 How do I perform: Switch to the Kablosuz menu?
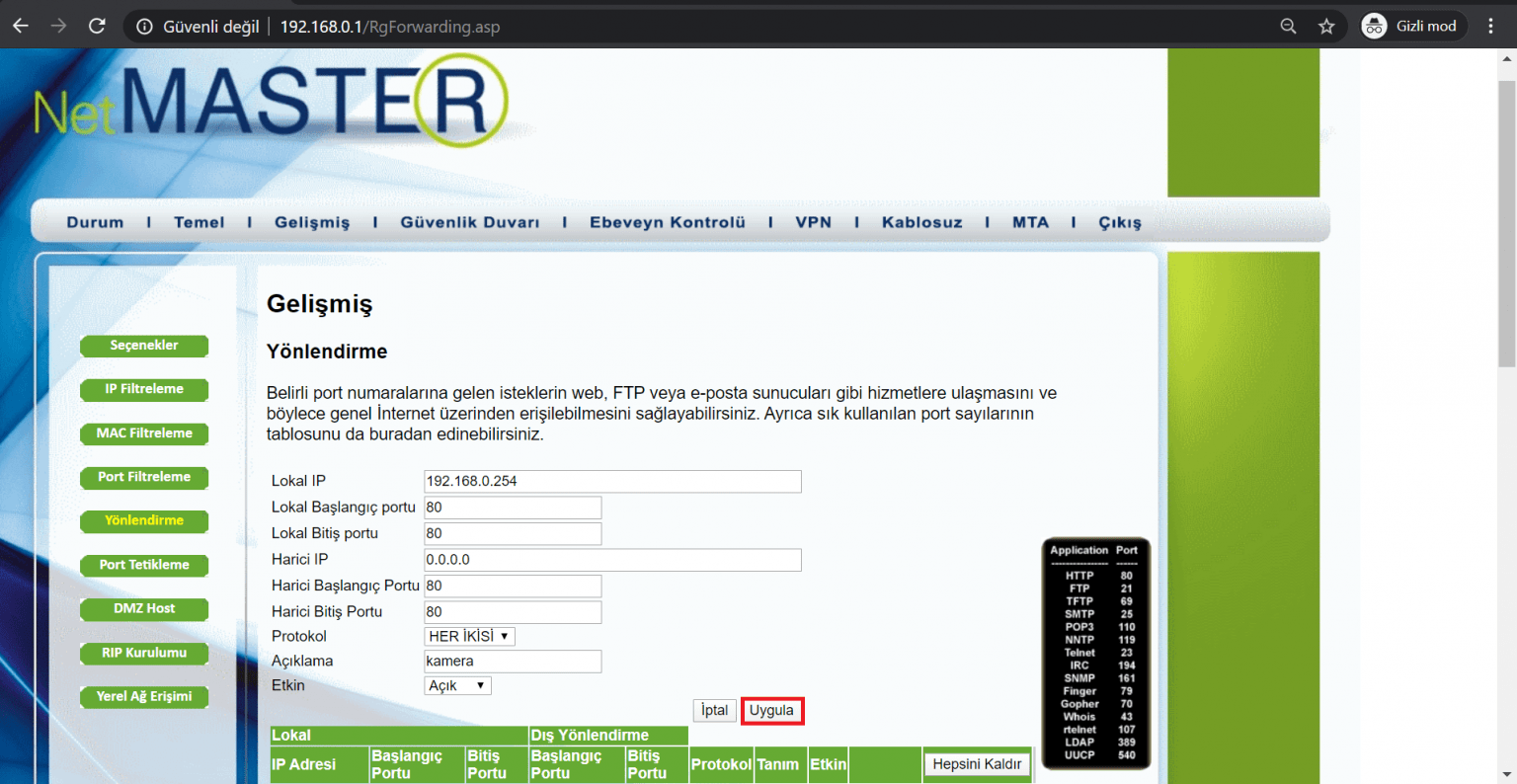click(920, 222)
